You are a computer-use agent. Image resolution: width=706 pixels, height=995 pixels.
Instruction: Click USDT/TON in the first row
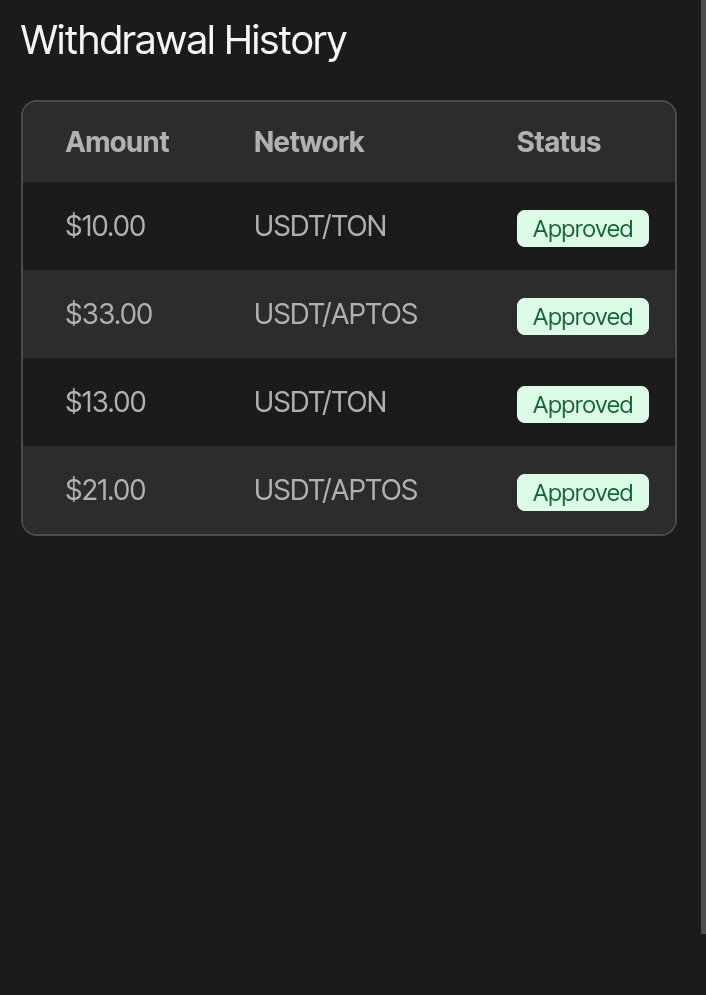pos(320,226)
